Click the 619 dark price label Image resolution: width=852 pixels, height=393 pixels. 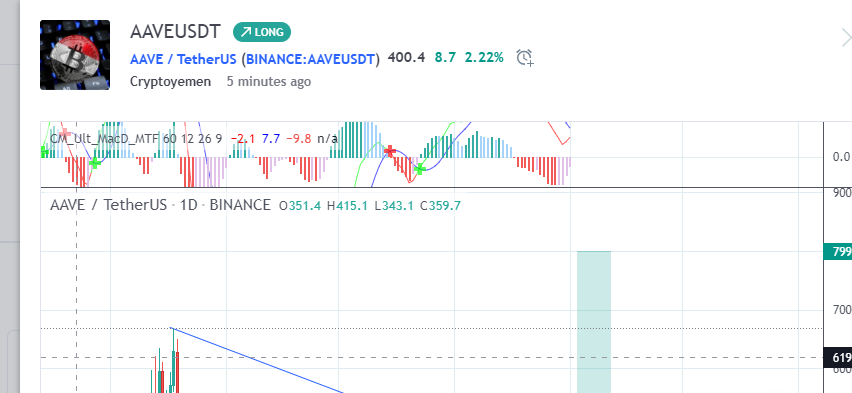[838, 357]
